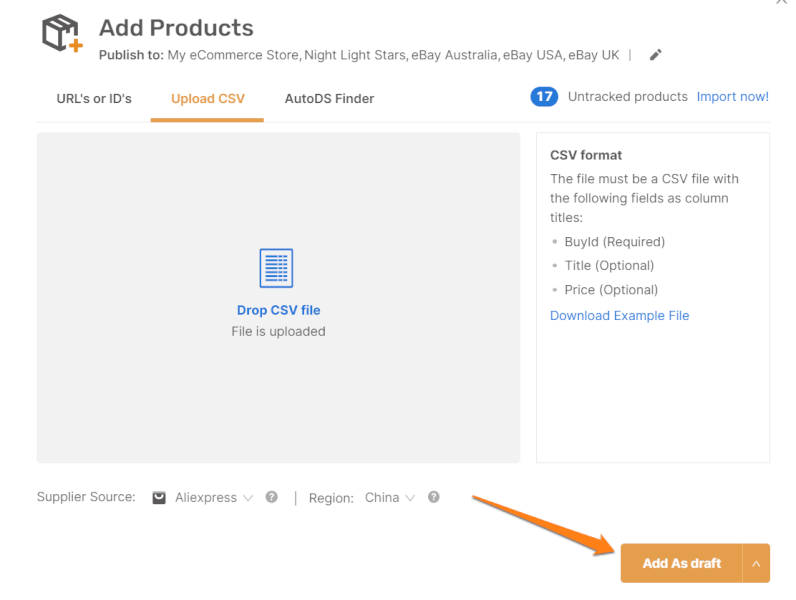The height and width of the screenshot is (600, 796).
Task: Click the Aliexpress supplier icon
Action: [x=159, y=498]
